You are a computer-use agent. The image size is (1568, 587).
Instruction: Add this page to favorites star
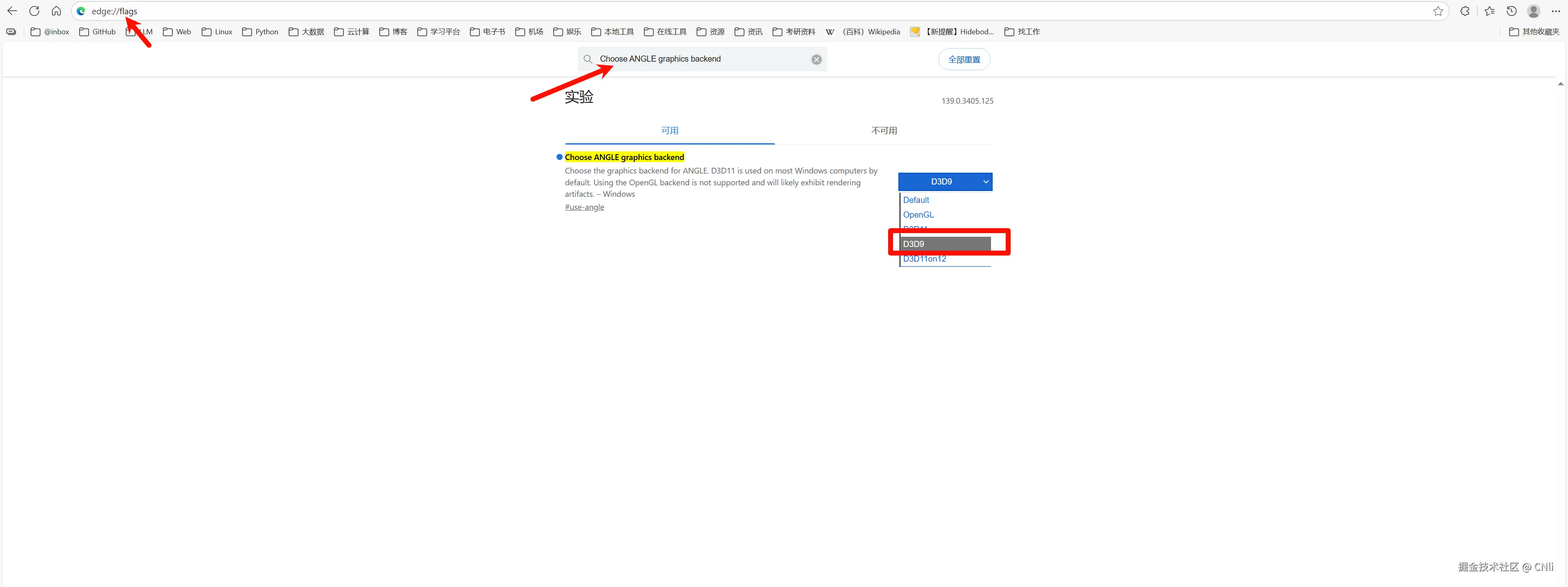pyautogui.click(x=1438, y=11)
